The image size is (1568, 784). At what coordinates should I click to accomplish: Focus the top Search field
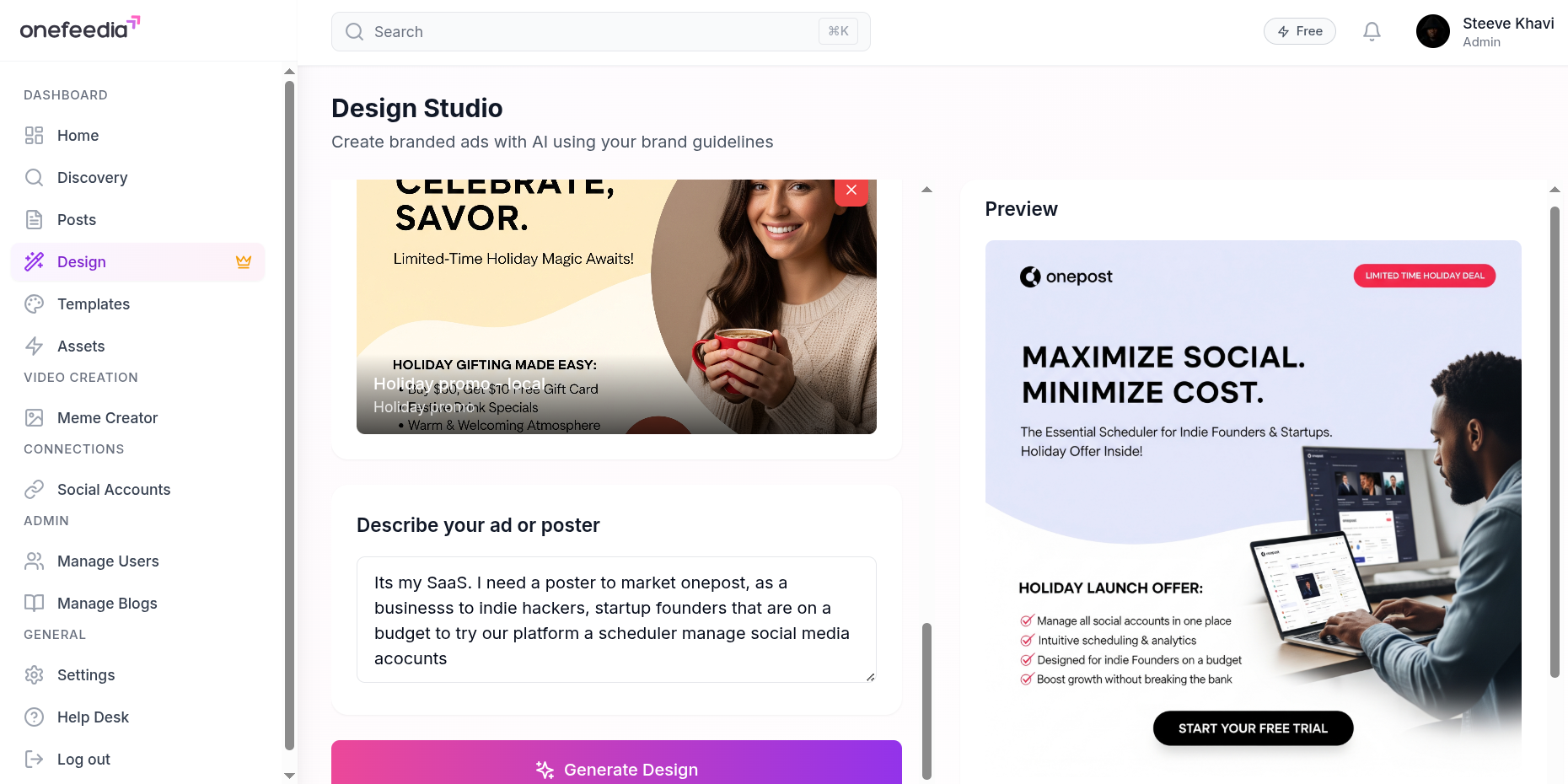(600, 31)
